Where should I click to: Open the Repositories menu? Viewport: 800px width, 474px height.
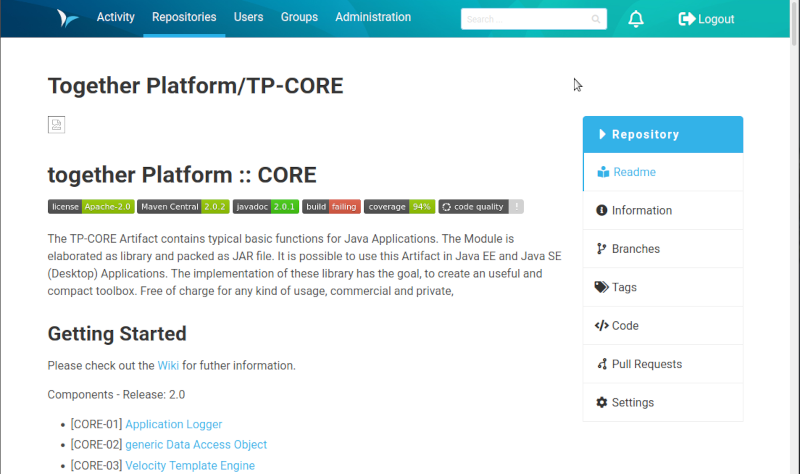point(184,17)
